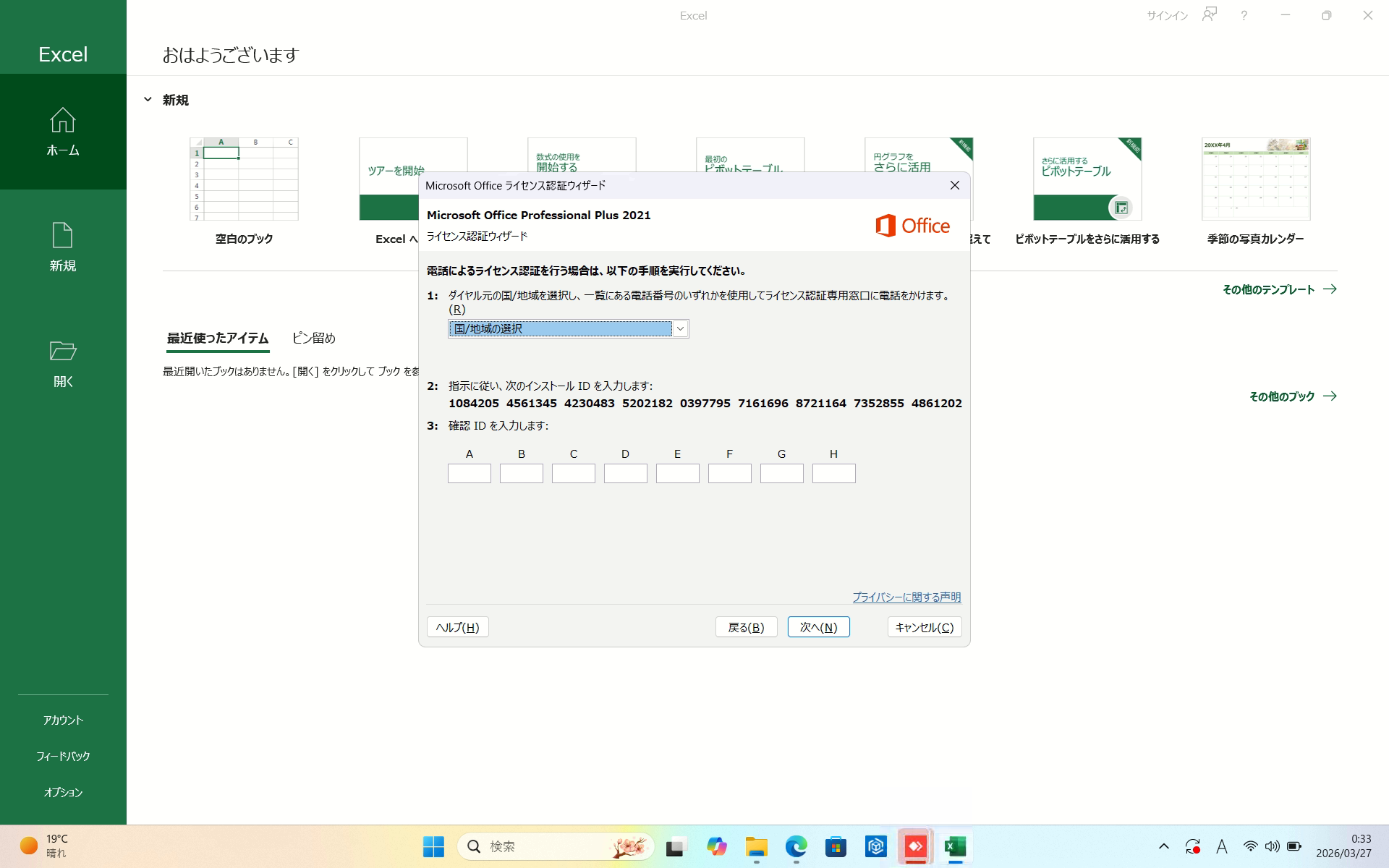The height and width of the screenshot is (868, 1389).
Task: Open Copilot from the taskbar
Action: coord(716,846)
